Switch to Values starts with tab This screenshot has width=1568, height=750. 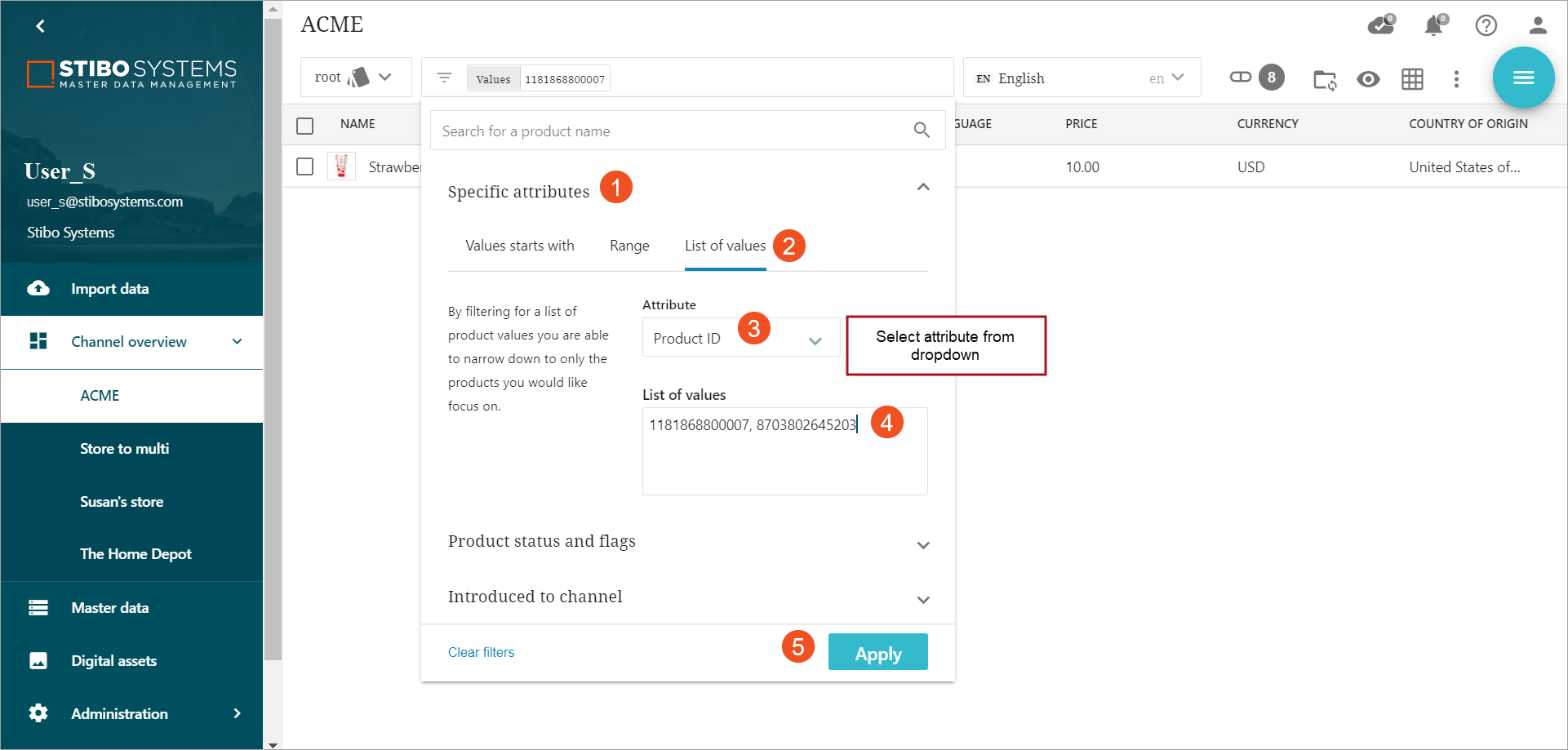519,246
